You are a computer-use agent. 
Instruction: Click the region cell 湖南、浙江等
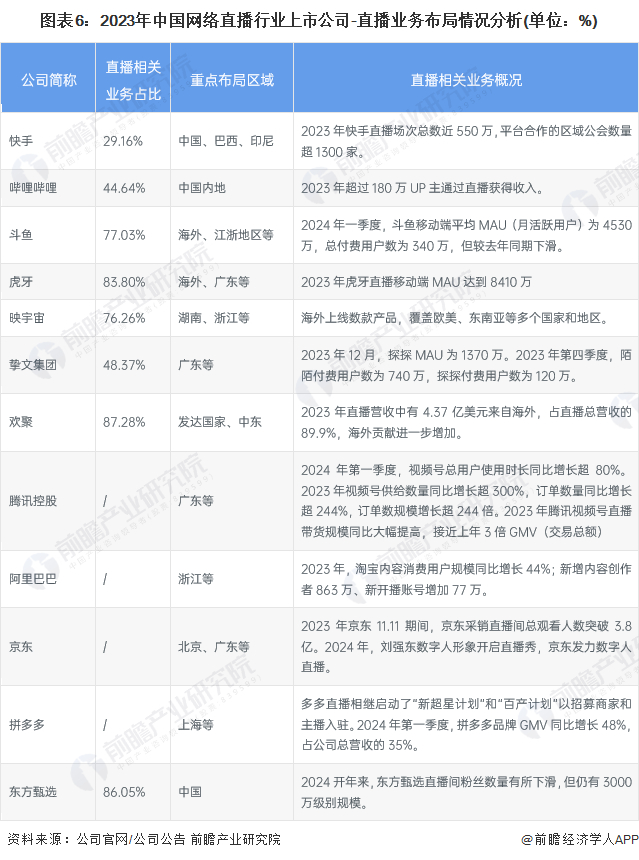coord(214,318)
